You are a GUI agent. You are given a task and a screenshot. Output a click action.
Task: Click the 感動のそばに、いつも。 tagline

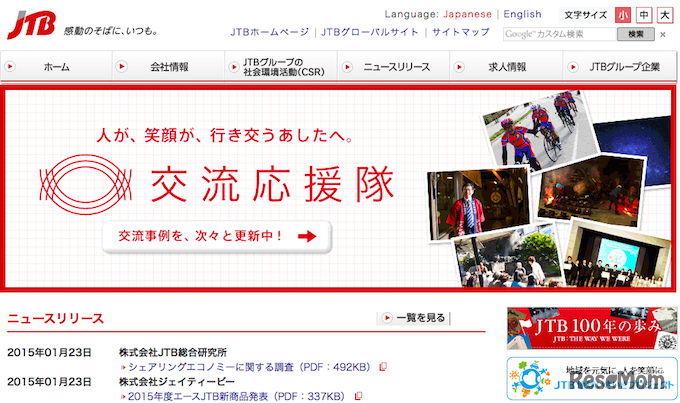[111, 31]
